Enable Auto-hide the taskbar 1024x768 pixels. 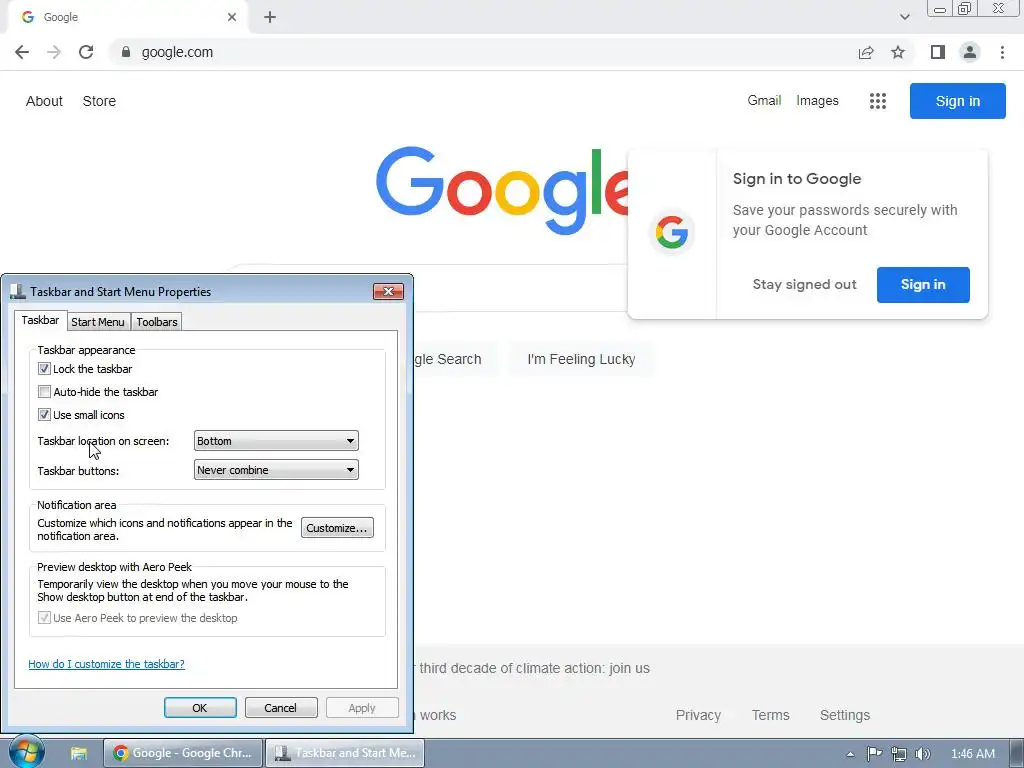coord(44,392)
